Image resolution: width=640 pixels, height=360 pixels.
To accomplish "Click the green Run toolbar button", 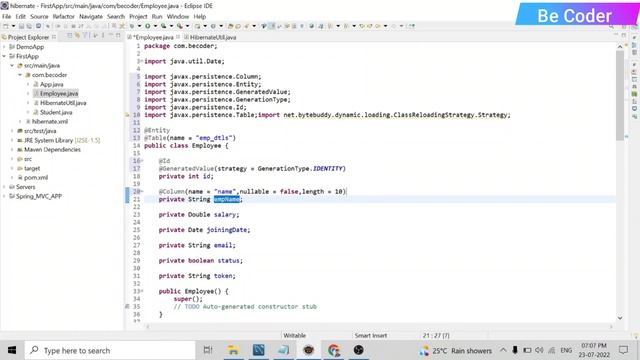I will point(147,26).
